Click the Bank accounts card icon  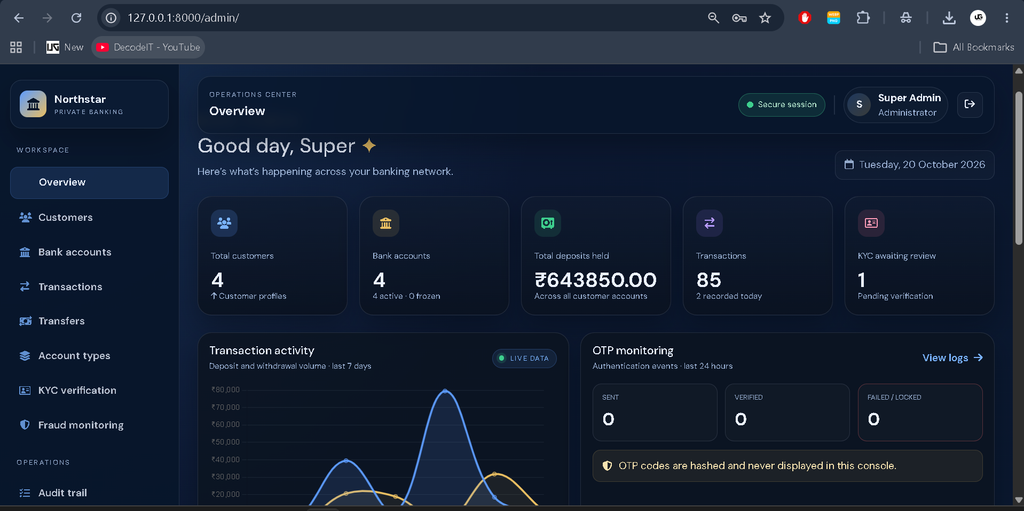coord(386,223)
